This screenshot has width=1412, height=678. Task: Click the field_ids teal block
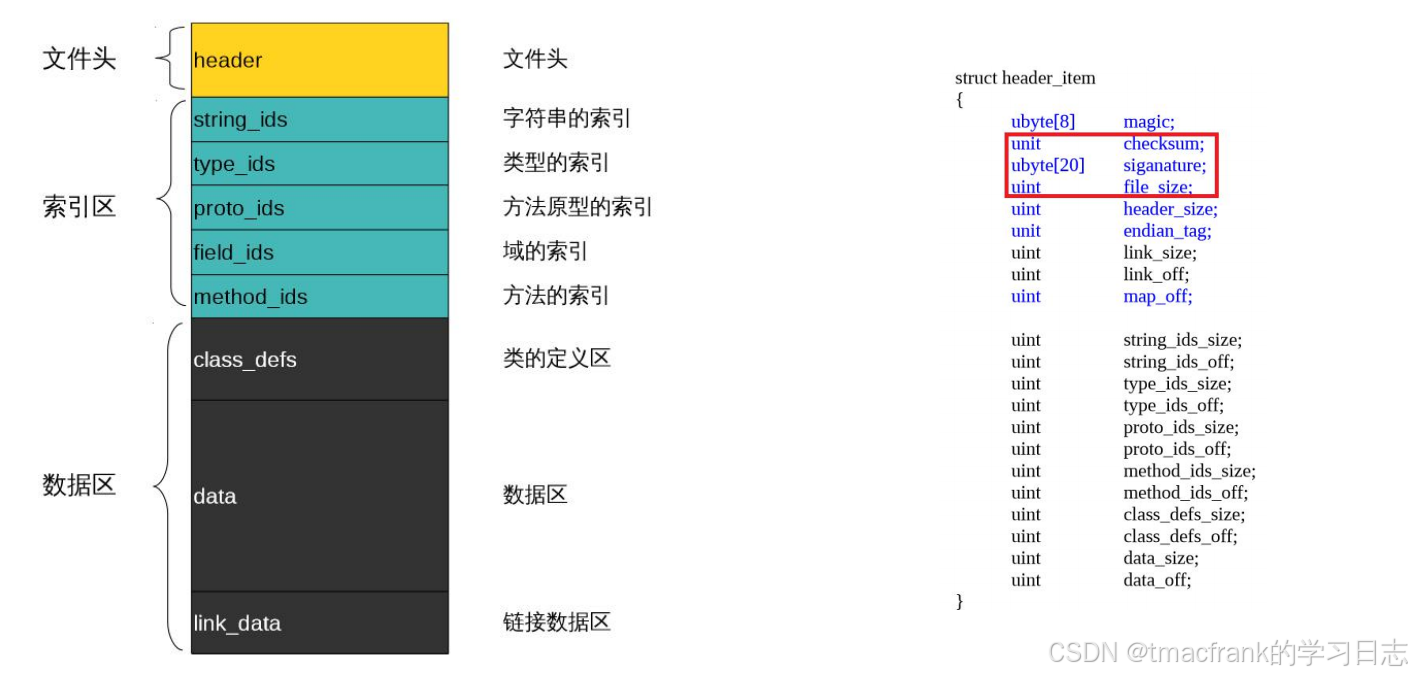point(320,252)
